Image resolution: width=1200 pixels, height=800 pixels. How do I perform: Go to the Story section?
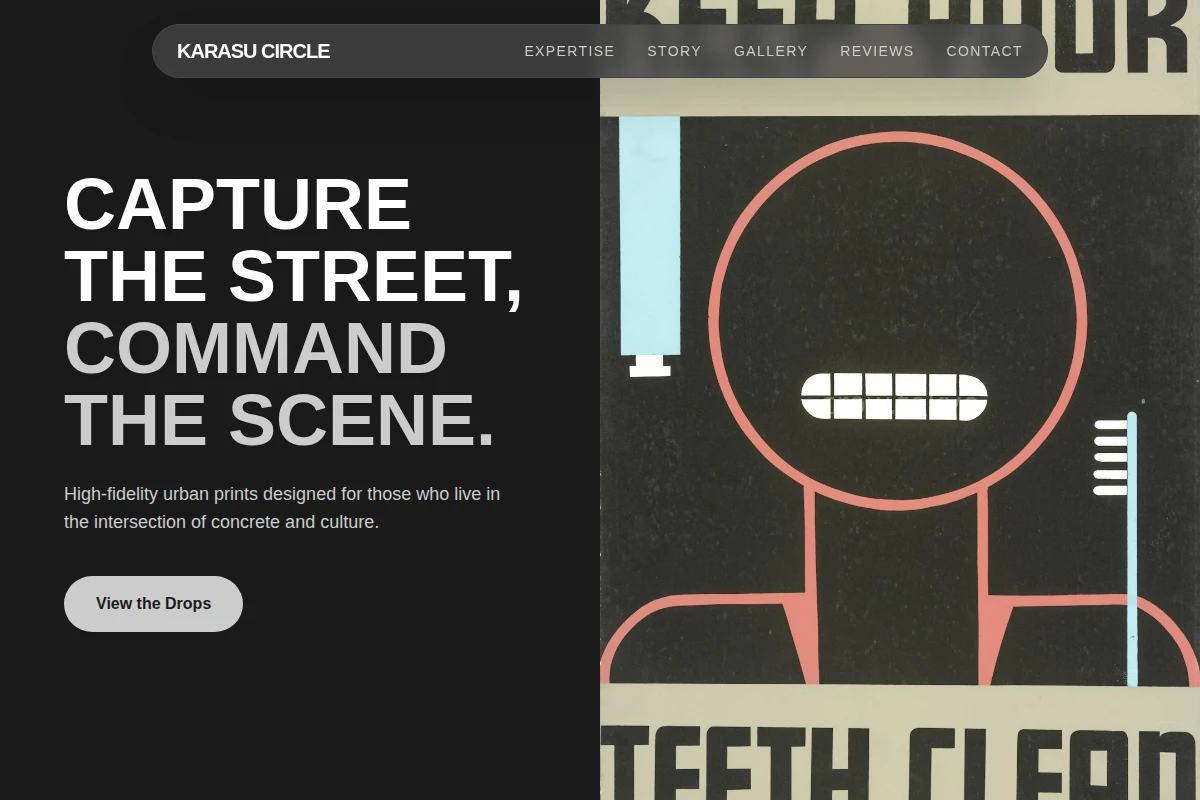tap(674, 51)
